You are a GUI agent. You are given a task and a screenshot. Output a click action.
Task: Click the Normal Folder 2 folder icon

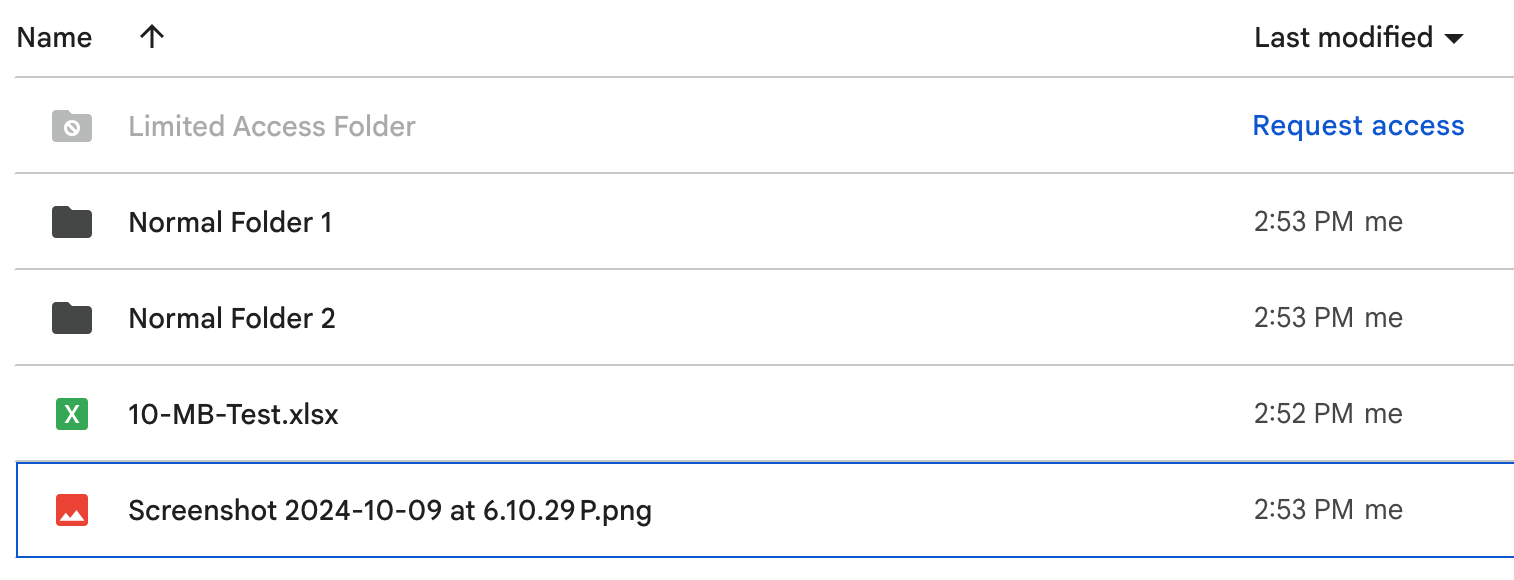tap(70, 318)
